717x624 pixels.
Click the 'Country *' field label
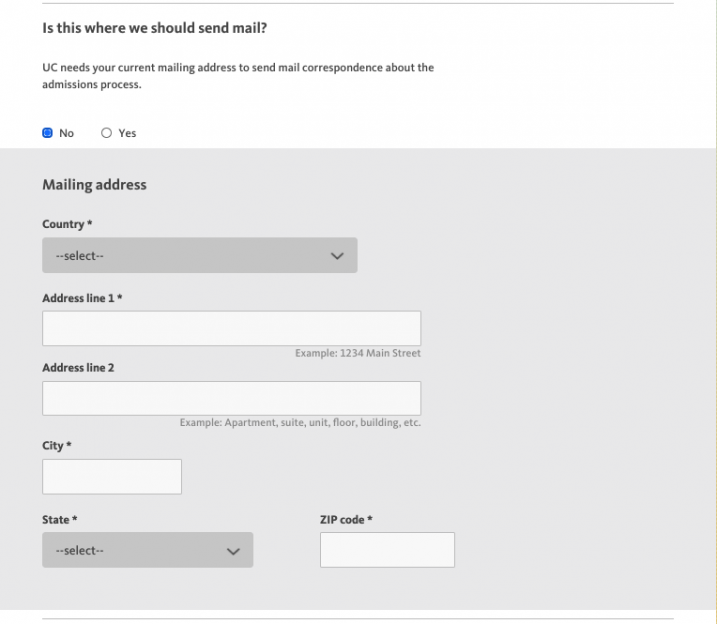click(x=67, y=224)
